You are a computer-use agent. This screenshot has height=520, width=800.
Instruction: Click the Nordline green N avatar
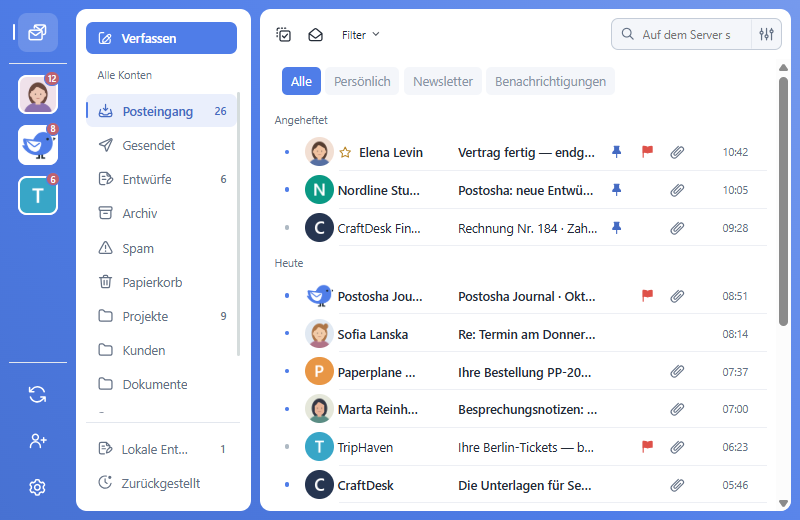pyautogui.click(x=319, y=190)
